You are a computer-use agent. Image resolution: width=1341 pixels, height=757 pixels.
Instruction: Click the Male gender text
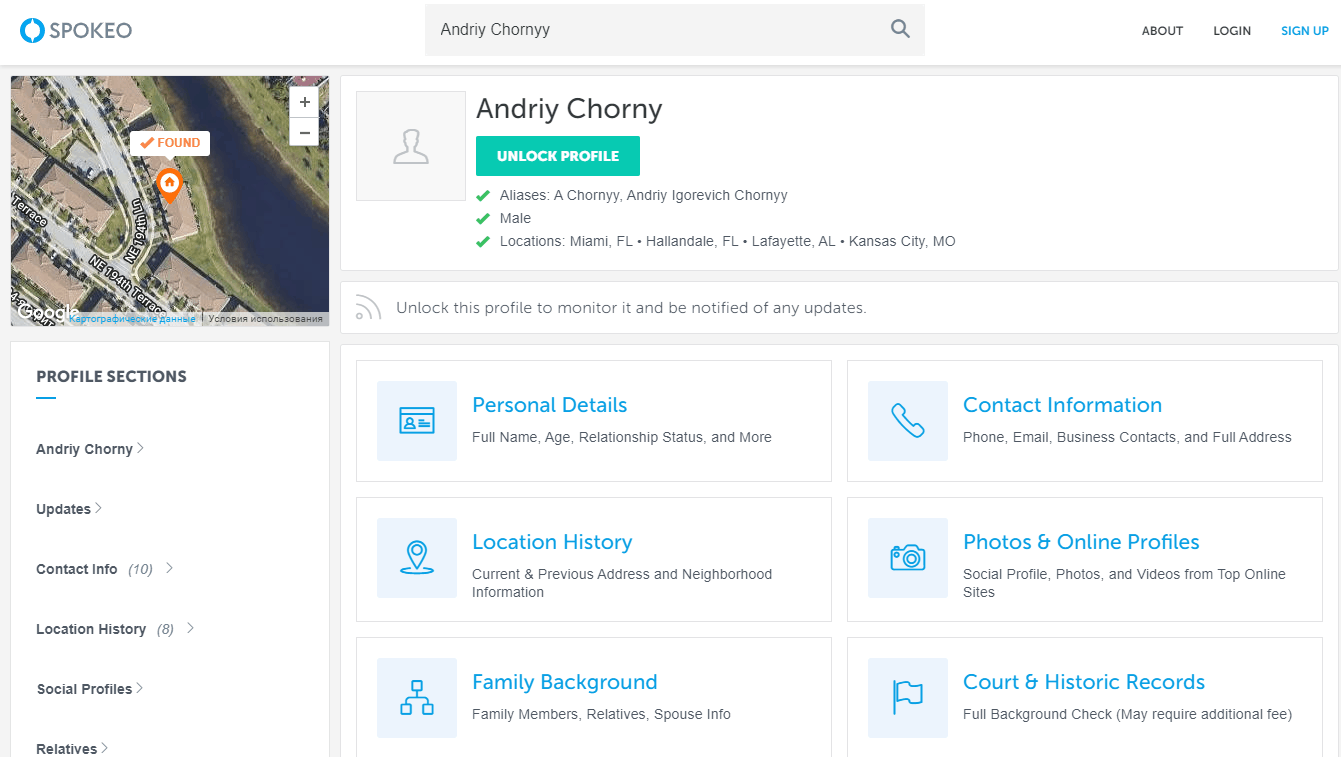tap(515, 218)
